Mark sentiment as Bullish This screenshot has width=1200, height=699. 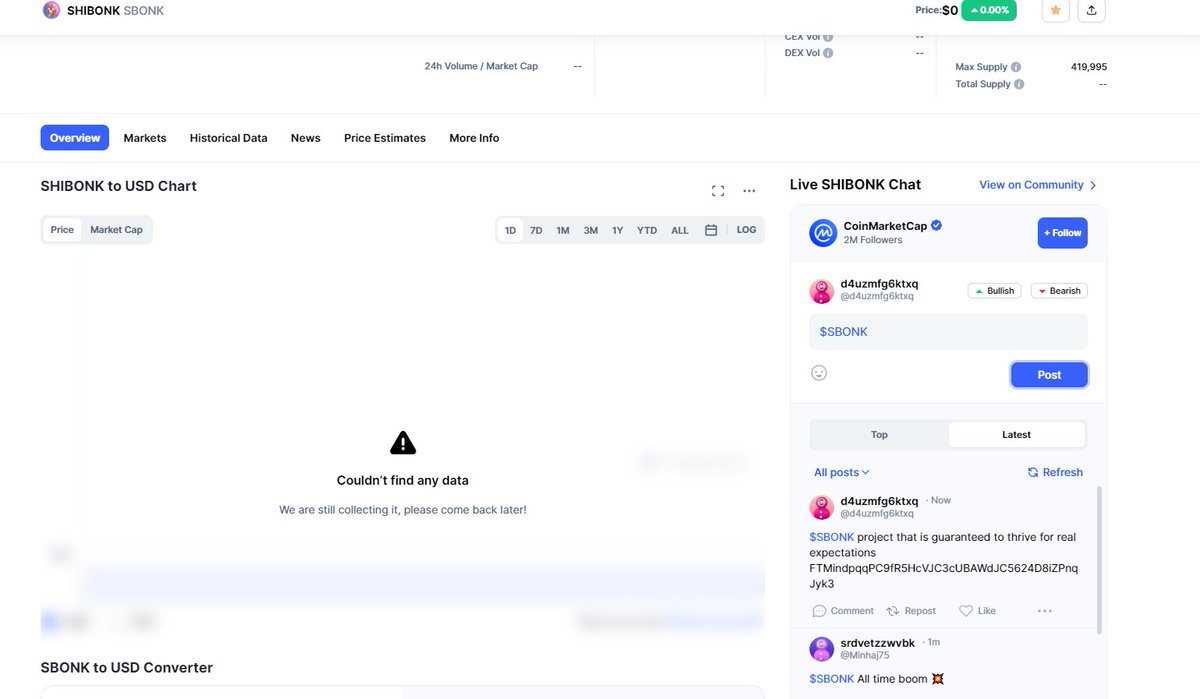995,291
